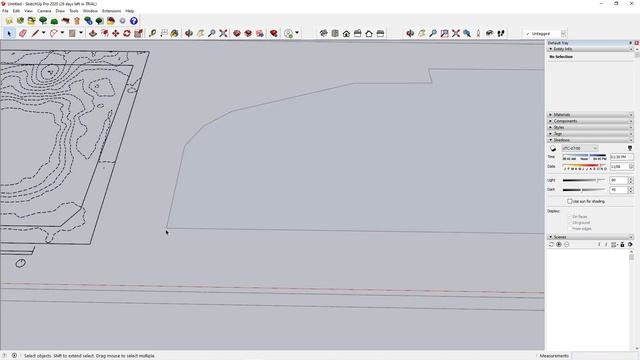Viewport: 640px width, 360px height.
Task: Switch to Front view house icon
Action: [347, 33]
